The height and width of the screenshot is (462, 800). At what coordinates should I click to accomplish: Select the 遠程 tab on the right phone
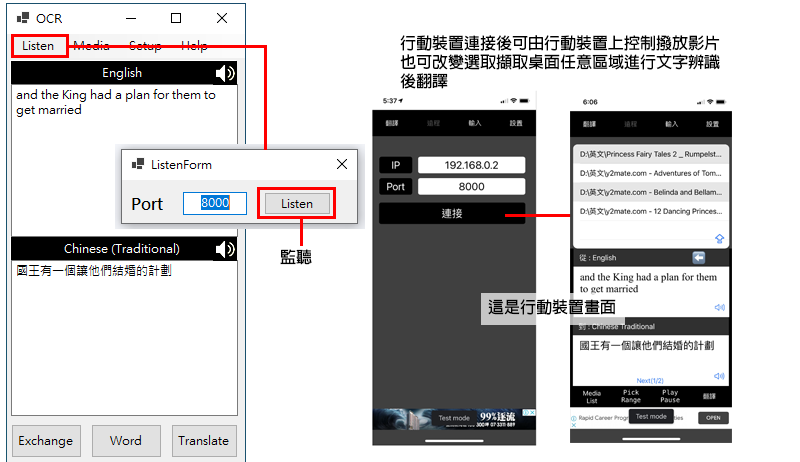[x=631, y=124]
